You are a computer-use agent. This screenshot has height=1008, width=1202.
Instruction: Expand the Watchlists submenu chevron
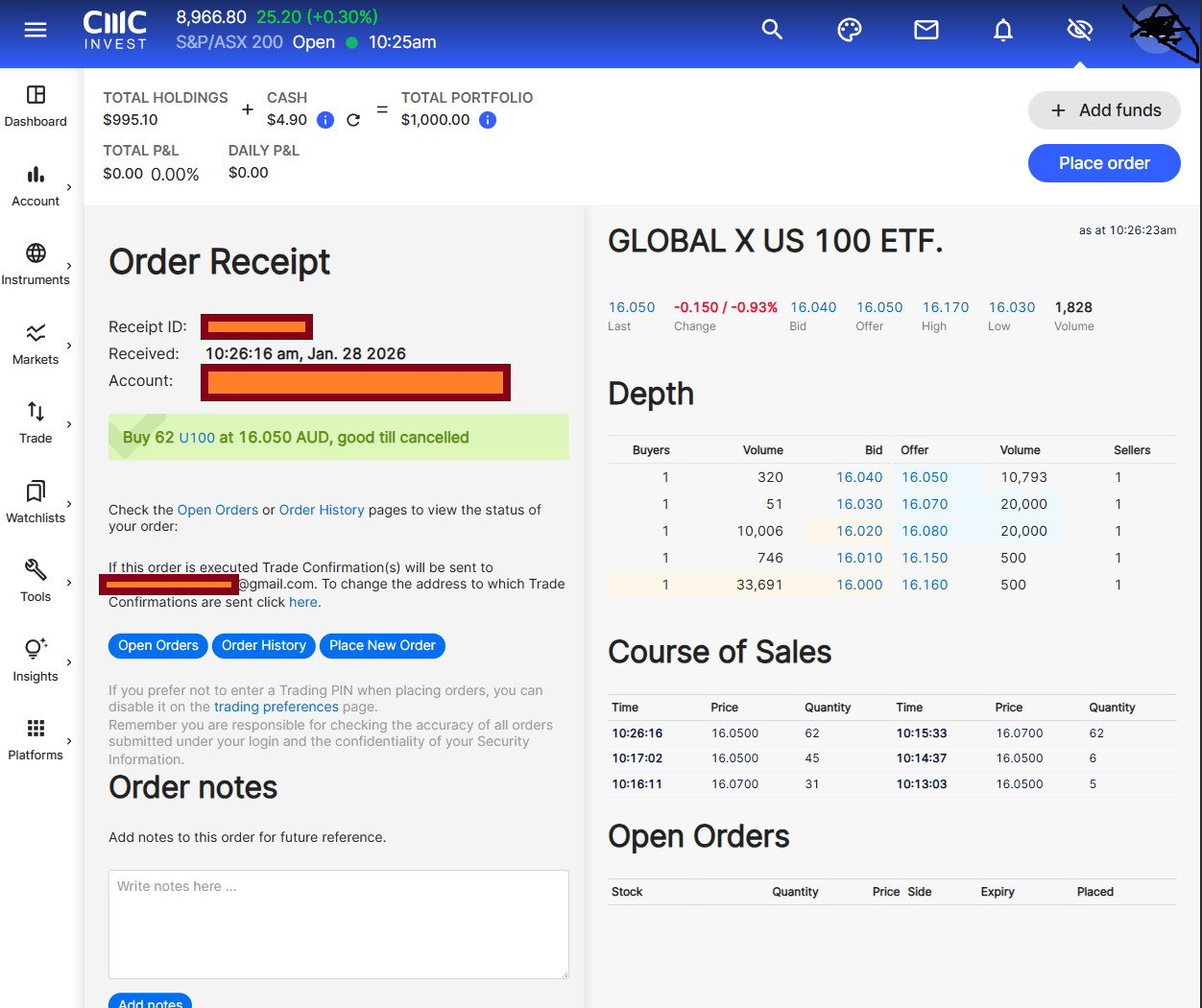click(x=69, y=504)
